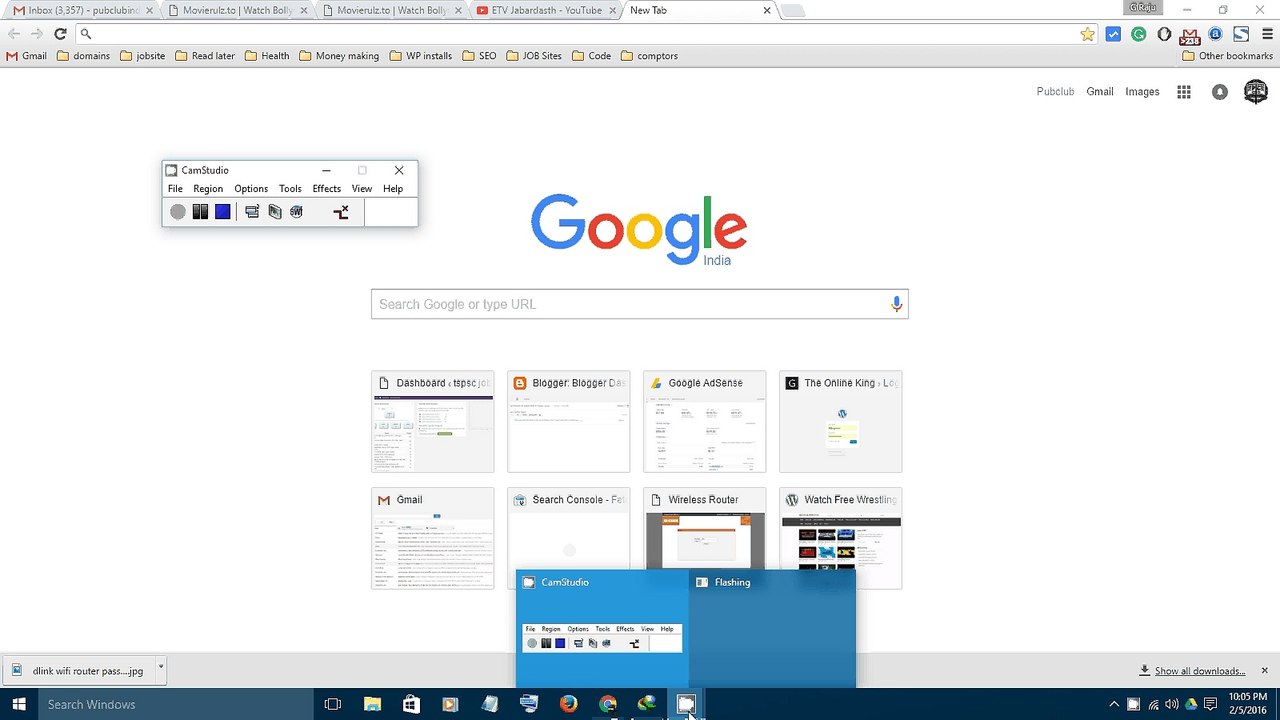Open the Images link
The height and width of the screenshot is (720, 1280).
click(x=1142, y=92)
